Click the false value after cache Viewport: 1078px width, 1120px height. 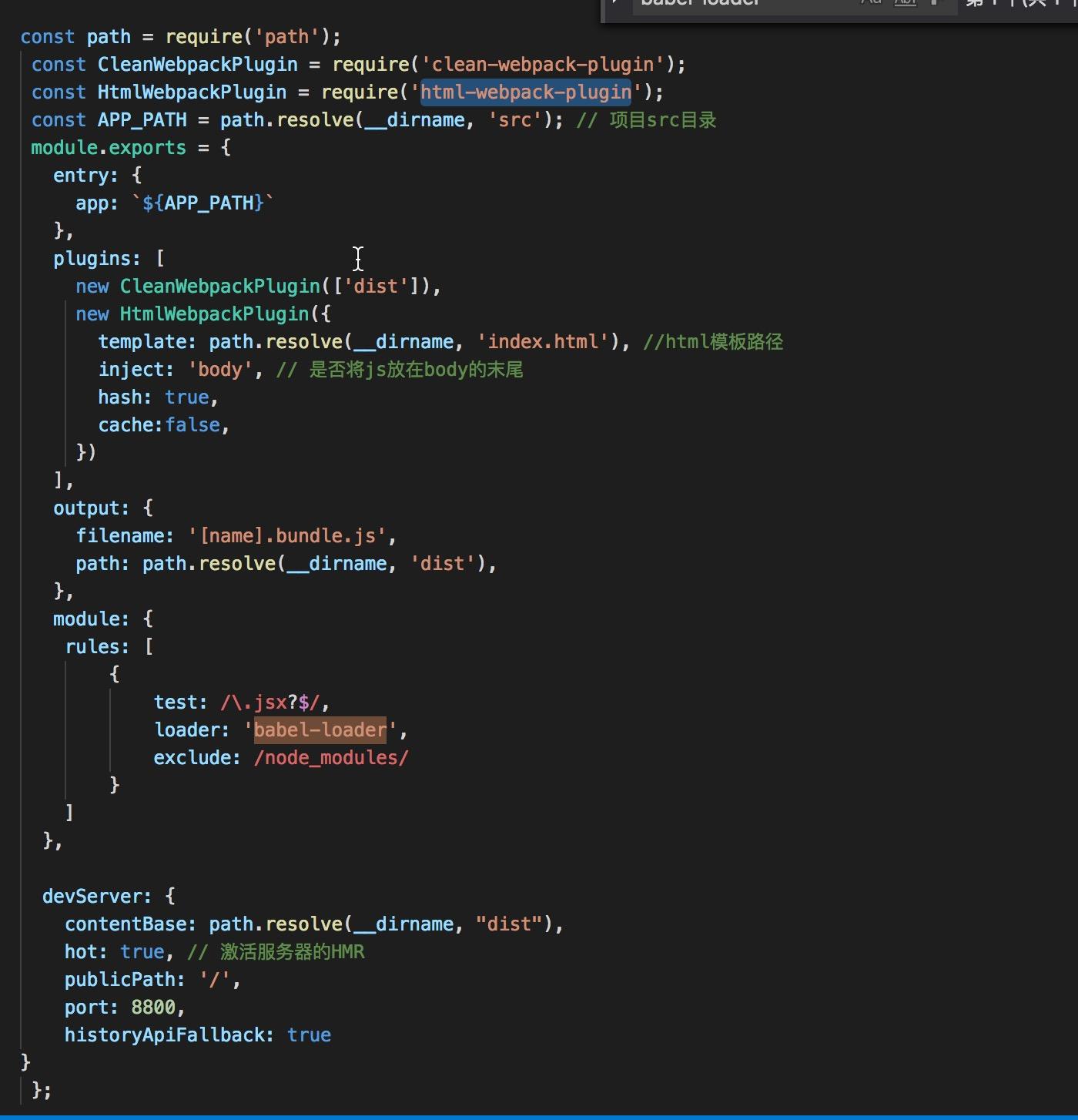point(192,425)
